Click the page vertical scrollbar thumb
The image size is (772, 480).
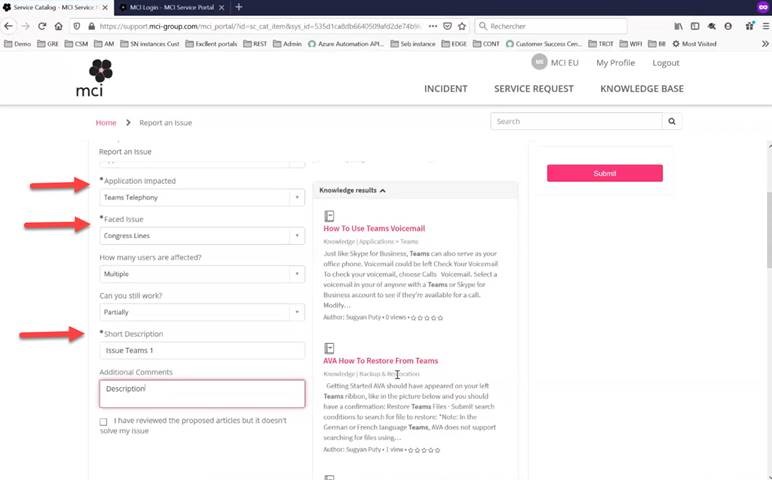tap(769, 229)
